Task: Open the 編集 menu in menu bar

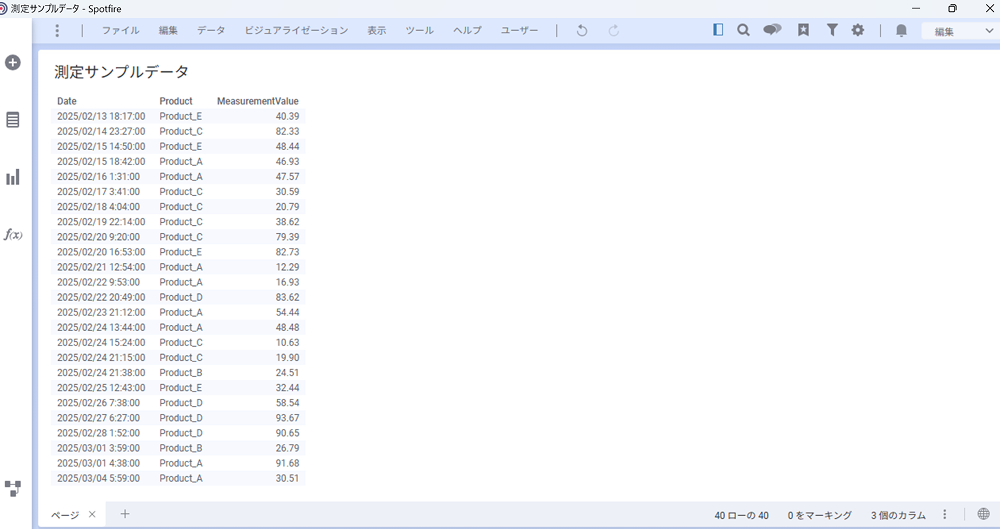Action: tap(168, 31)
